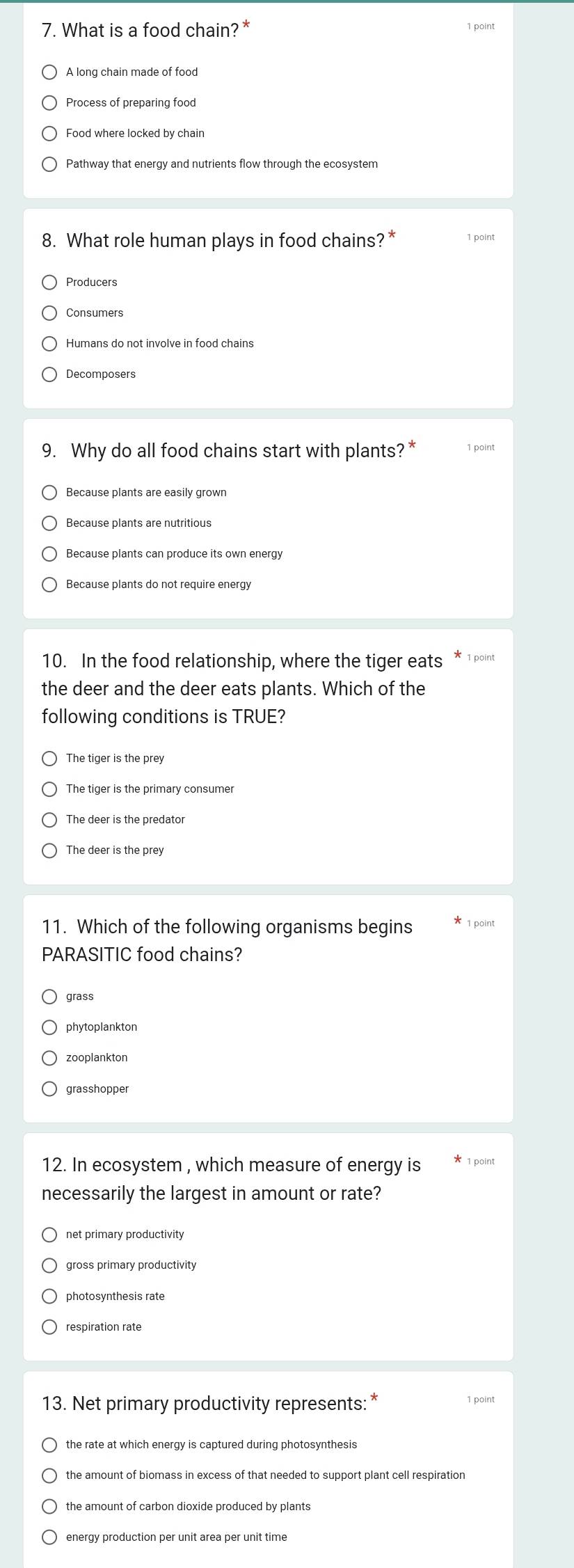Choose 'Producers' in question 8
Viewport: 574px width, 1568px height.
point(49,282)
